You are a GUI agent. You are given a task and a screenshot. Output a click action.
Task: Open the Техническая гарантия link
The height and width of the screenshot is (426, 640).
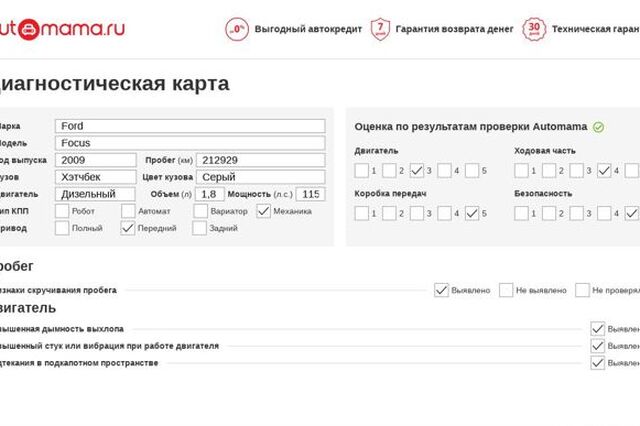[596, 29]
